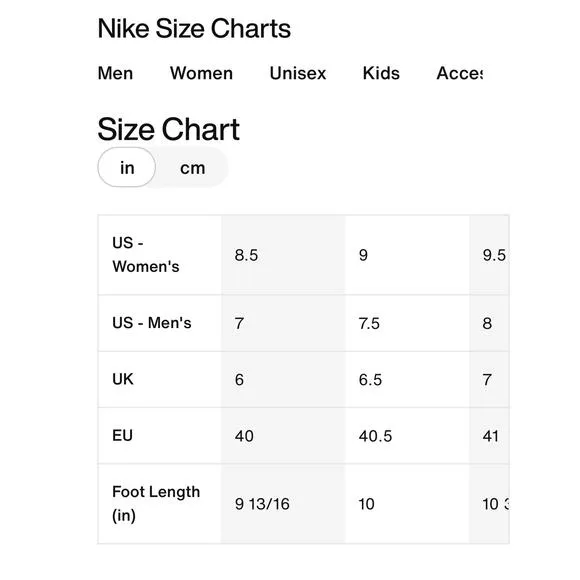Screen dimensions: 580x580
Task: Open the Women size chart tab
Action: coord(201,73)
